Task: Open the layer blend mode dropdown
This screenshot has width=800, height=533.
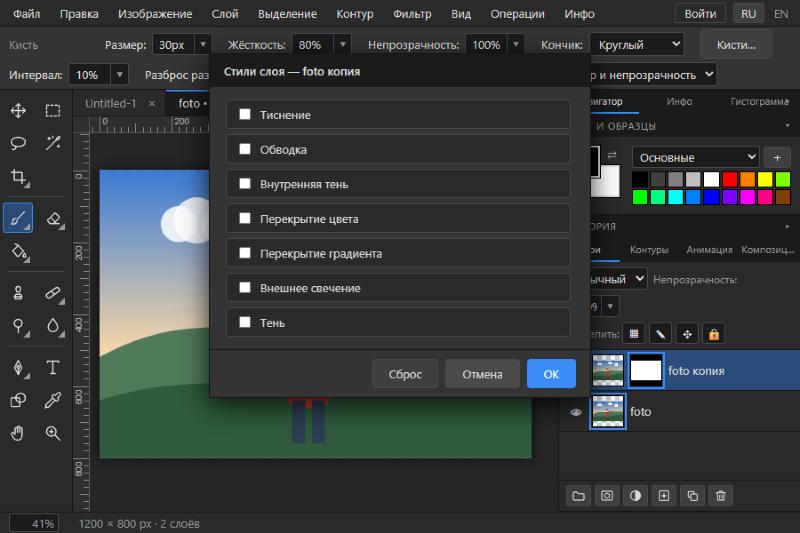Action: point(617,280)
